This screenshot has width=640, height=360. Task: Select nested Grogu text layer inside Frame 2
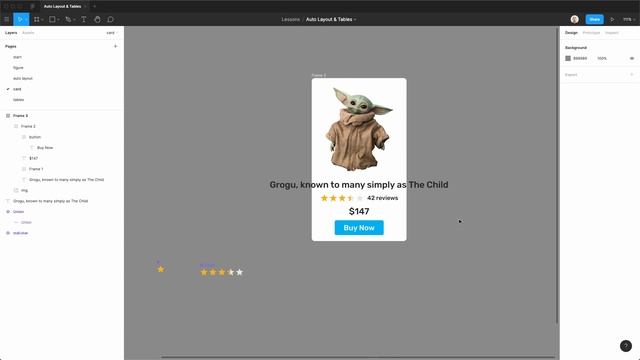(x=67, y=179)
